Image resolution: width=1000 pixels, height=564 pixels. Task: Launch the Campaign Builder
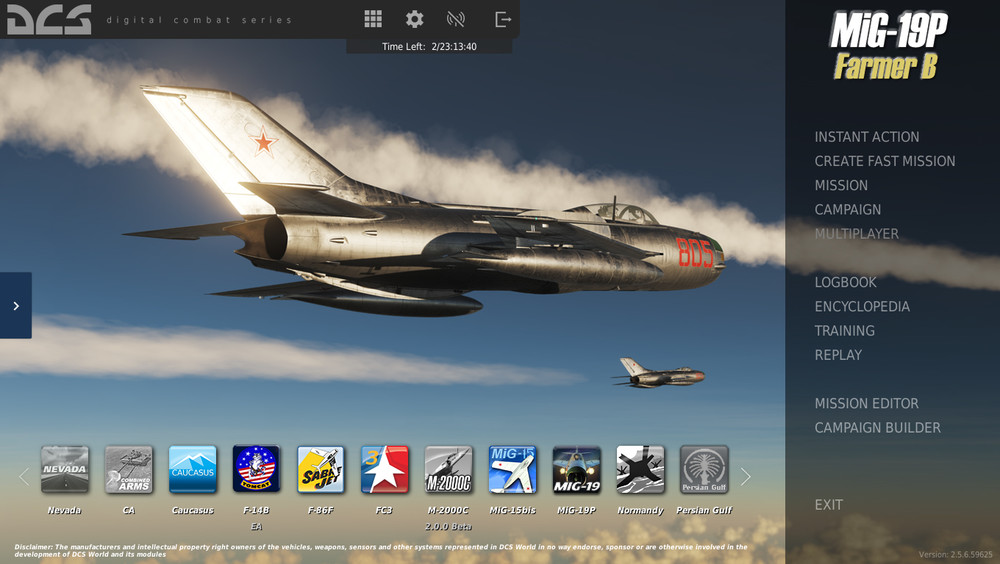tap(878, 427)
